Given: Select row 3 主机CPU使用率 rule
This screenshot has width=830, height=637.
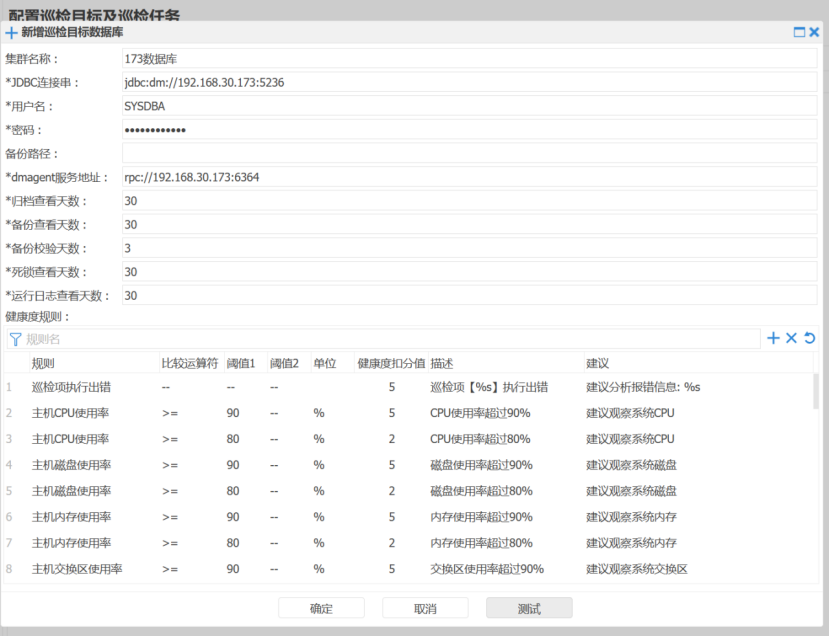Looking at the screenshot, I should [x=409, y=439].
